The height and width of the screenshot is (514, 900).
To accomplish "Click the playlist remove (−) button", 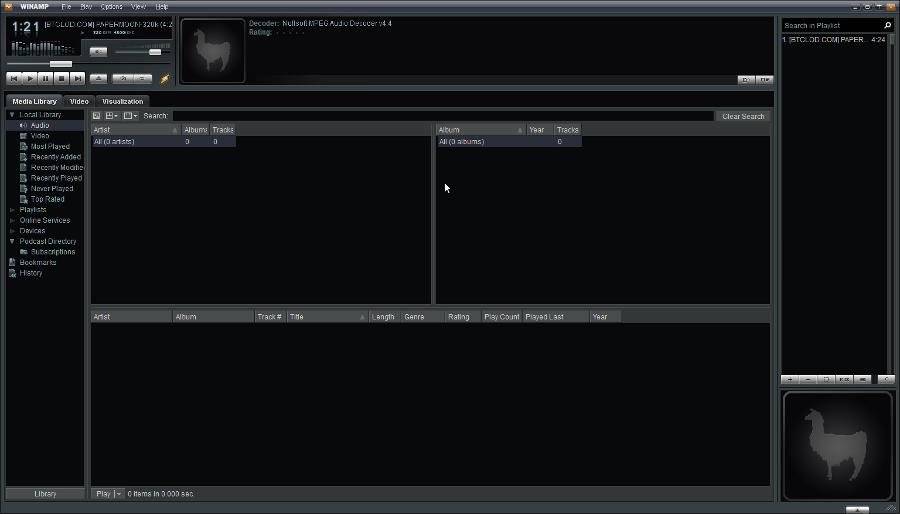I will tap(808, 379).
